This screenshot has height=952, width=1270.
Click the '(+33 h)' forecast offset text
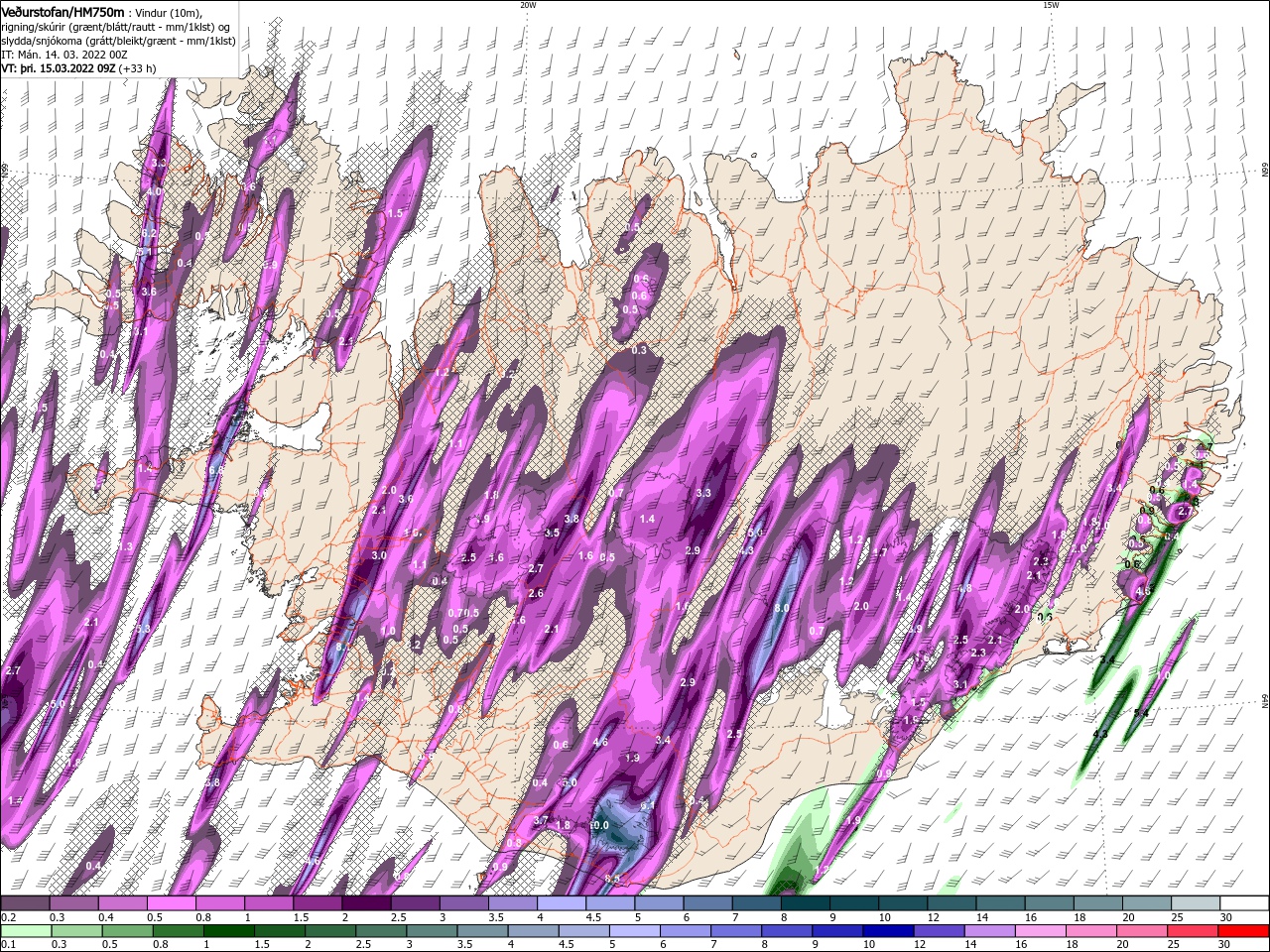point(137,68)
